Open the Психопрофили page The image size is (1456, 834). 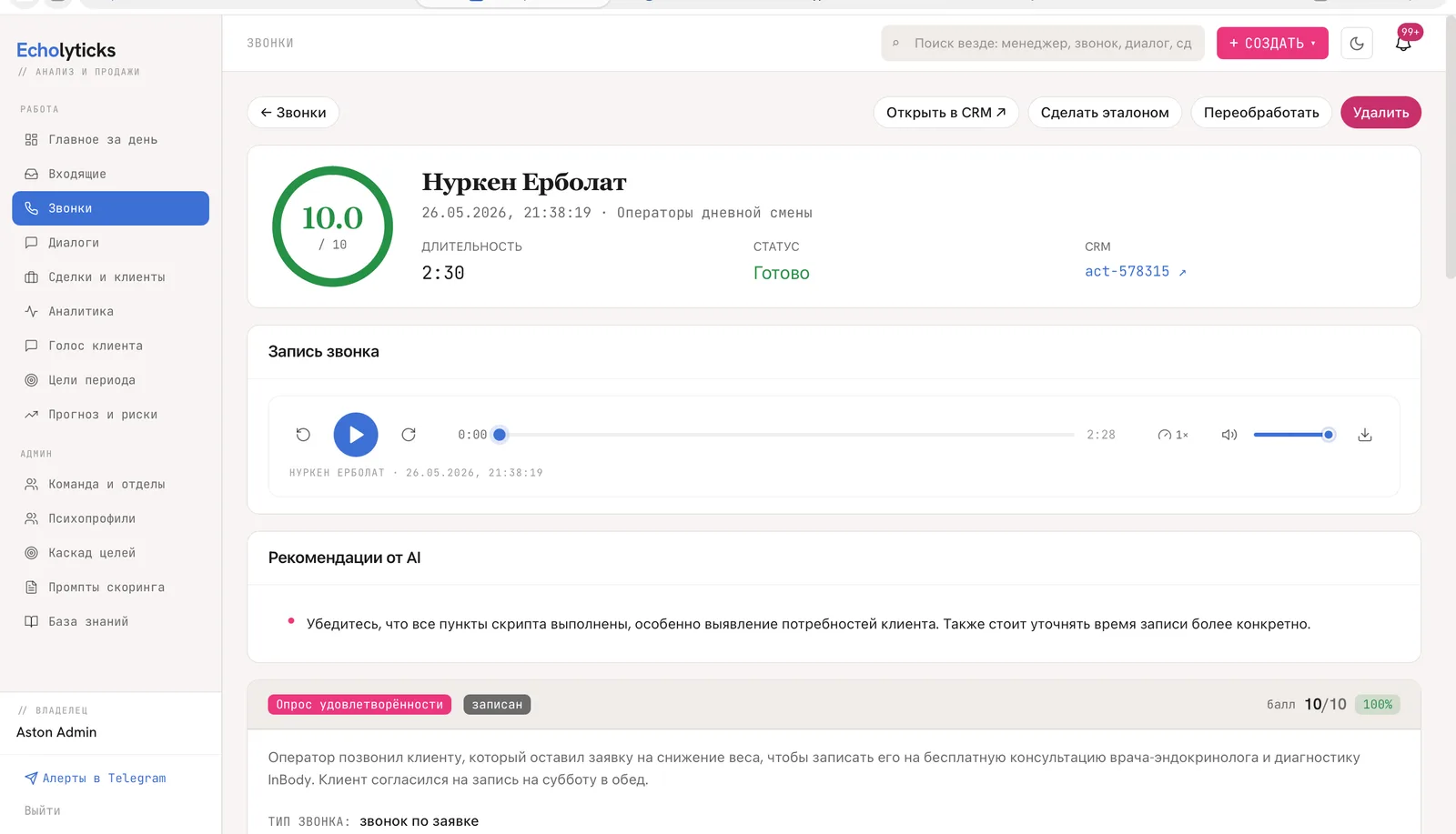(110, 518)
